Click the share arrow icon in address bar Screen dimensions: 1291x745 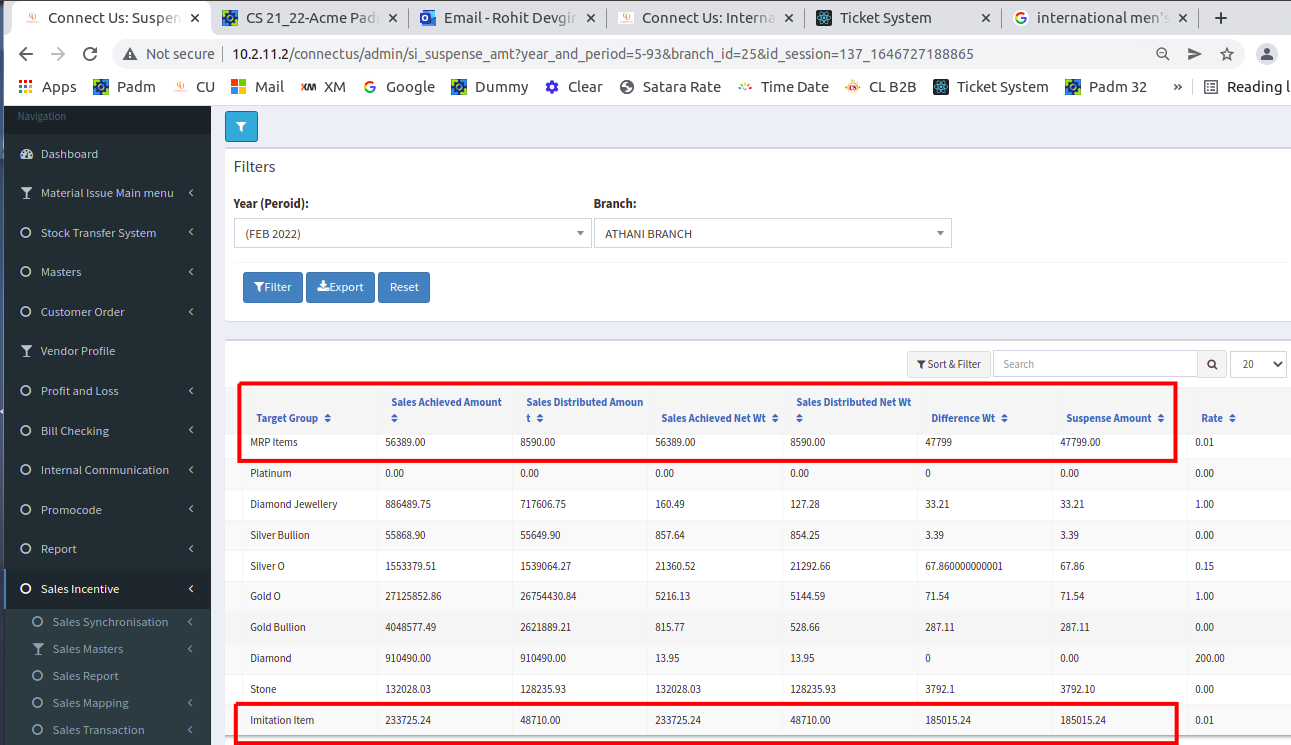click(x=1195, y=54)
